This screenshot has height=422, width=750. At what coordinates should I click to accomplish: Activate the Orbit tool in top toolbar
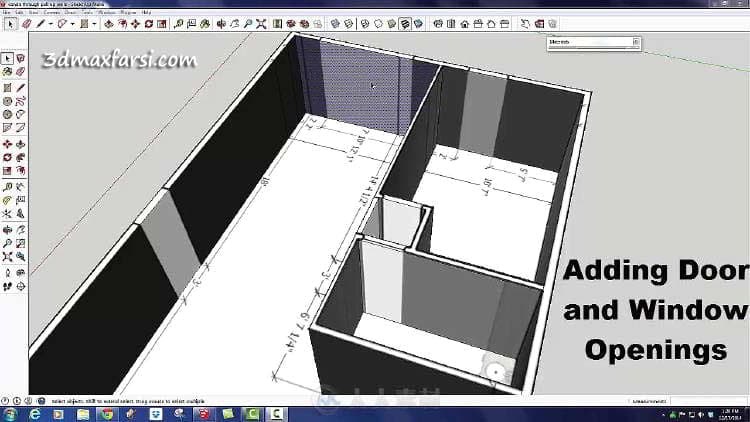point(221,23)
